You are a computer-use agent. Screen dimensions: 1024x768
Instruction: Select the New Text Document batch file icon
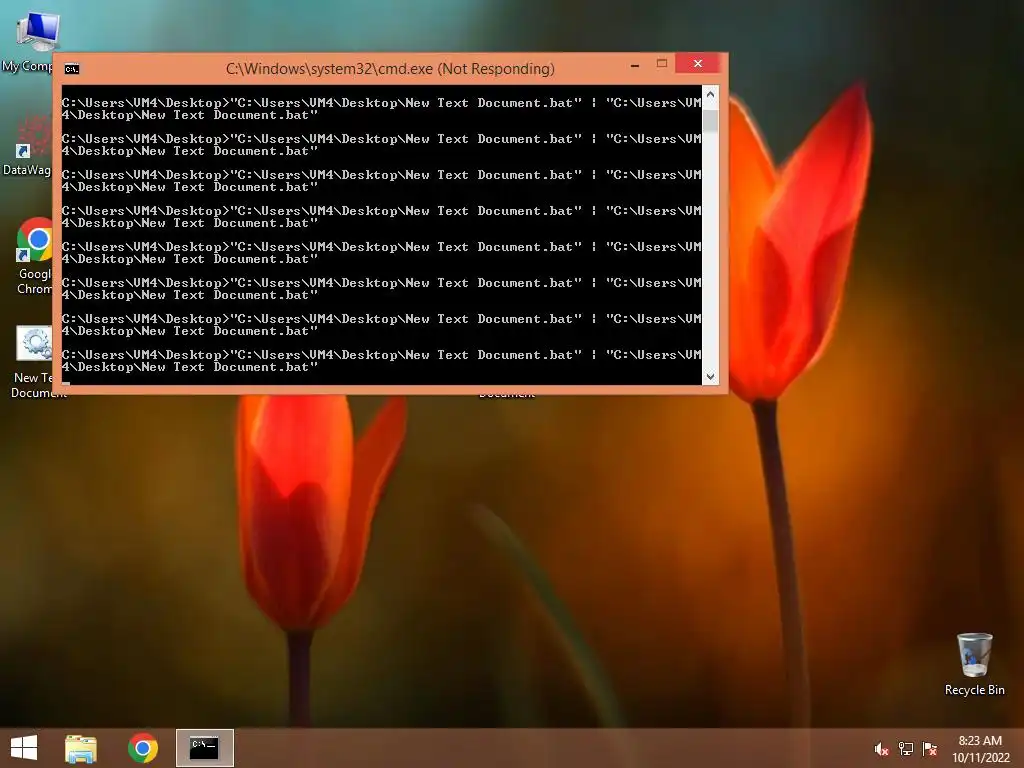click(33, 362)
